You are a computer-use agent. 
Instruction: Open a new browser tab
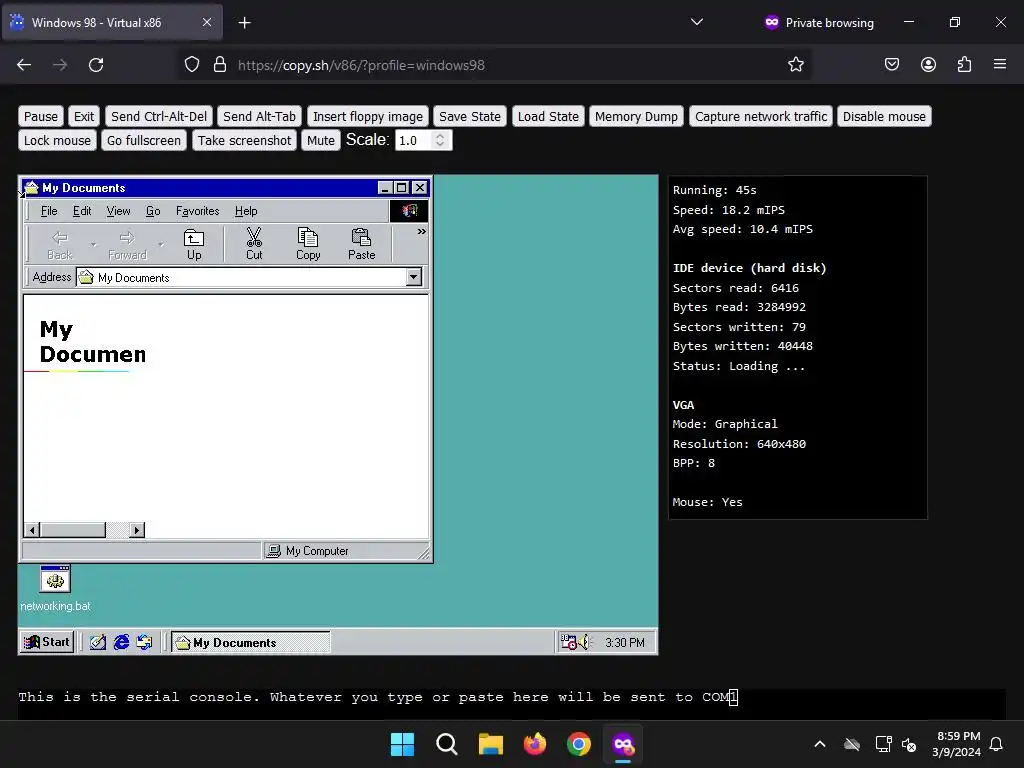pos(244,23)
